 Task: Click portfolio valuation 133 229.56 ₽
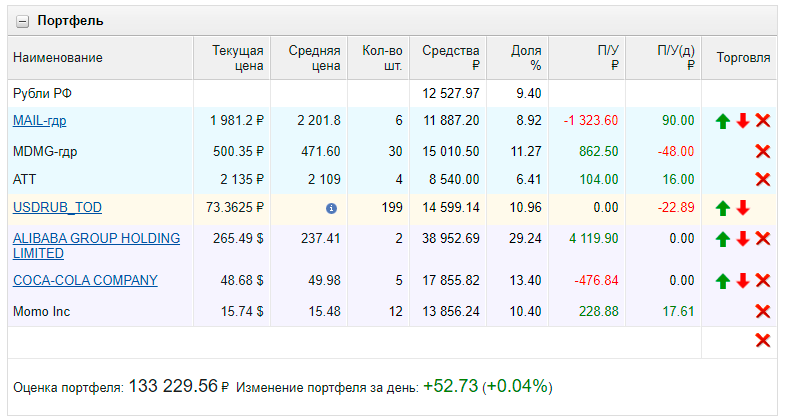[178, 386]
